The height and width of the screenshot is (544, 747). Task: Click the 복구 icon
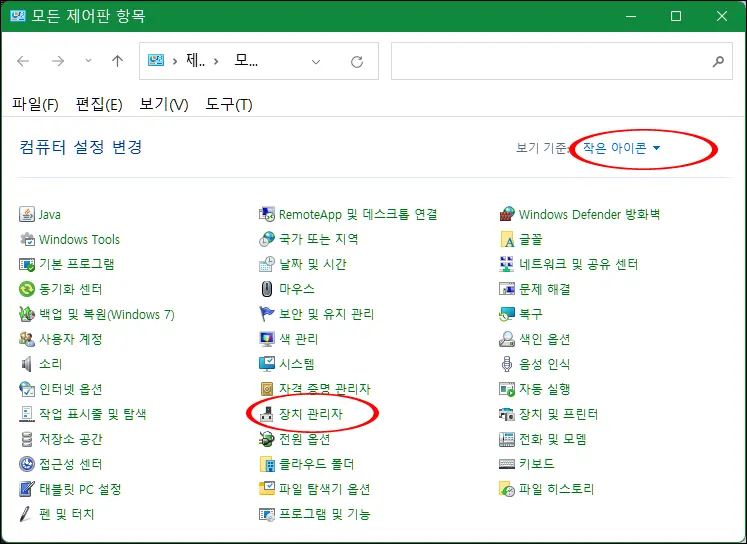507,314
